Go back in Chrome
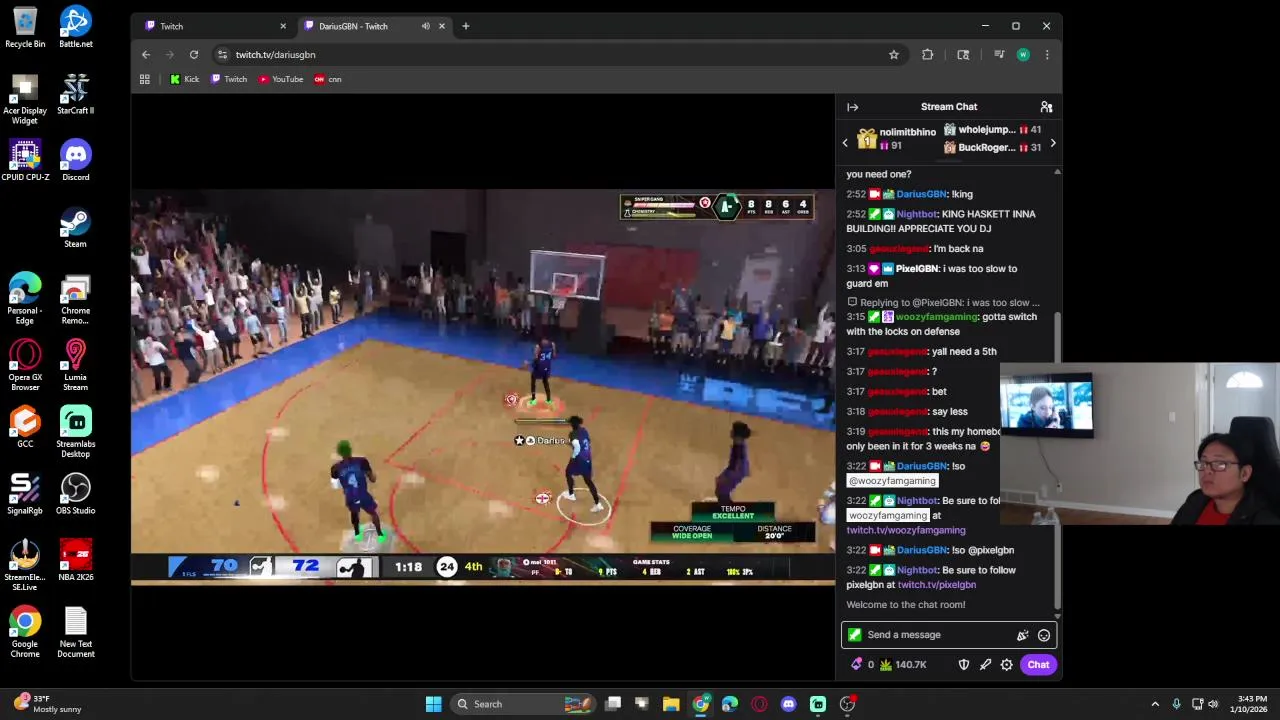Viewport: 1280px width, 720px height. coord(146,55)
